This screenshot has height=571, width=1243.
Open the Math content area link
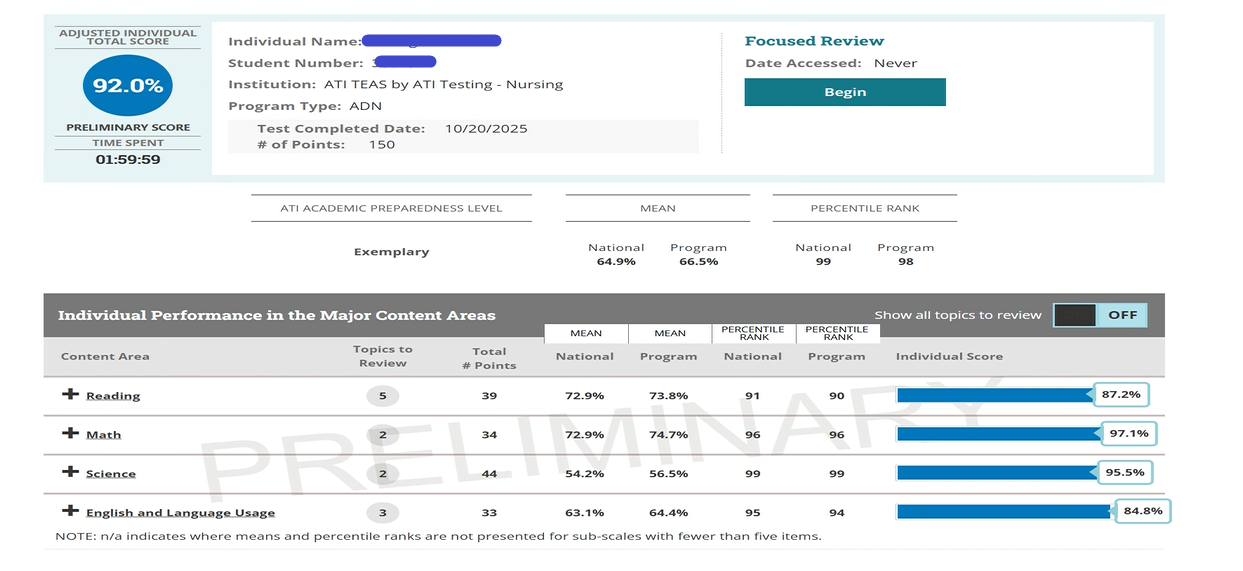click(103, 435)
